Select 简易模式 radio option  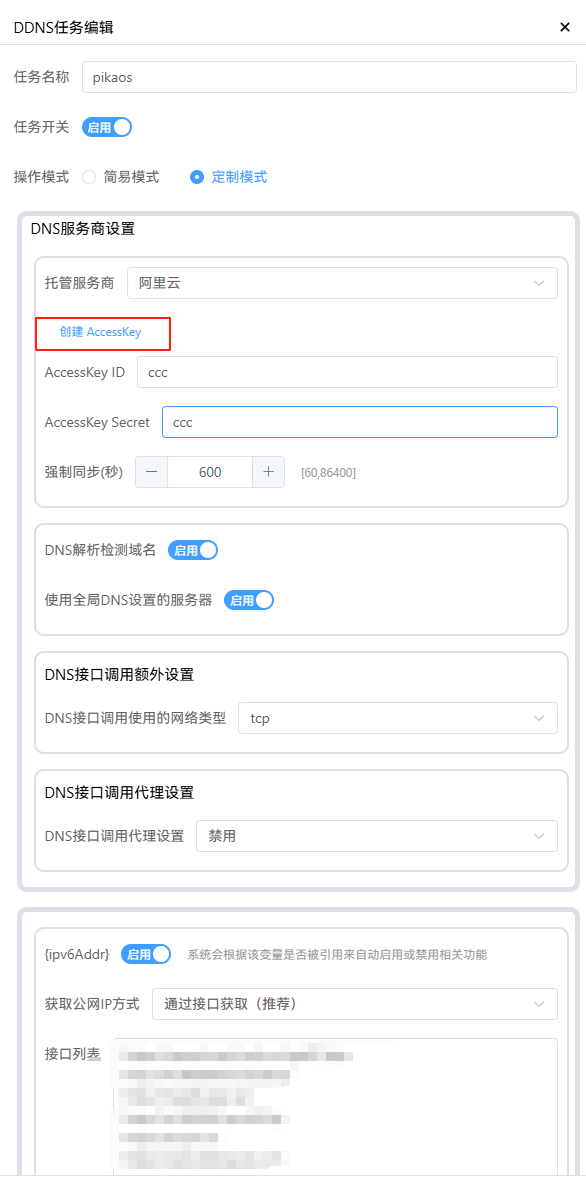point(121,177)
